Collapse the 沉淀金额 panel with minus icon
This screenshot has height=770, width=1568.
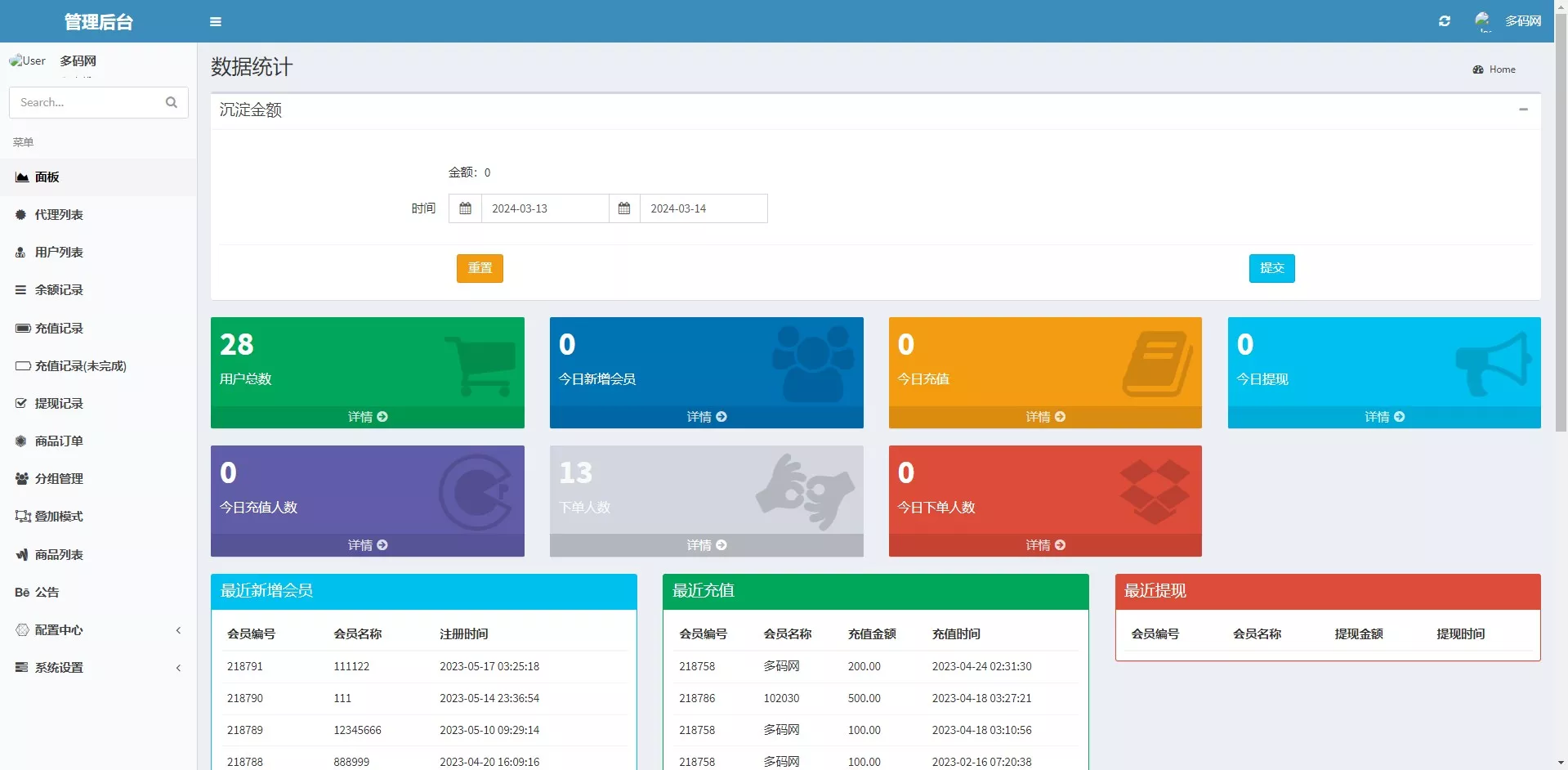tap(1523, 110)
